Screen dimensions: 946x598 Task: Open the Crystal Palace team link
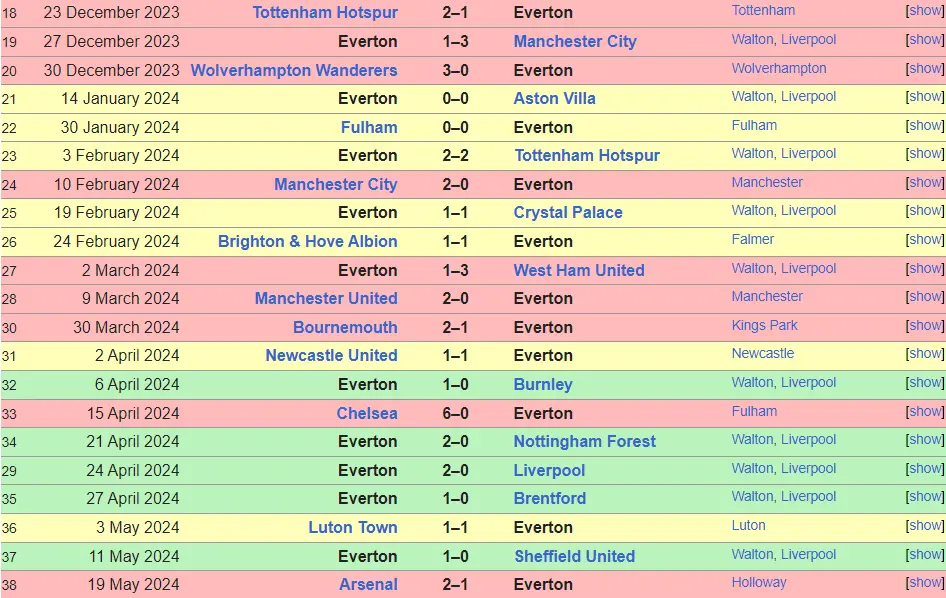(x=567, y=213)
